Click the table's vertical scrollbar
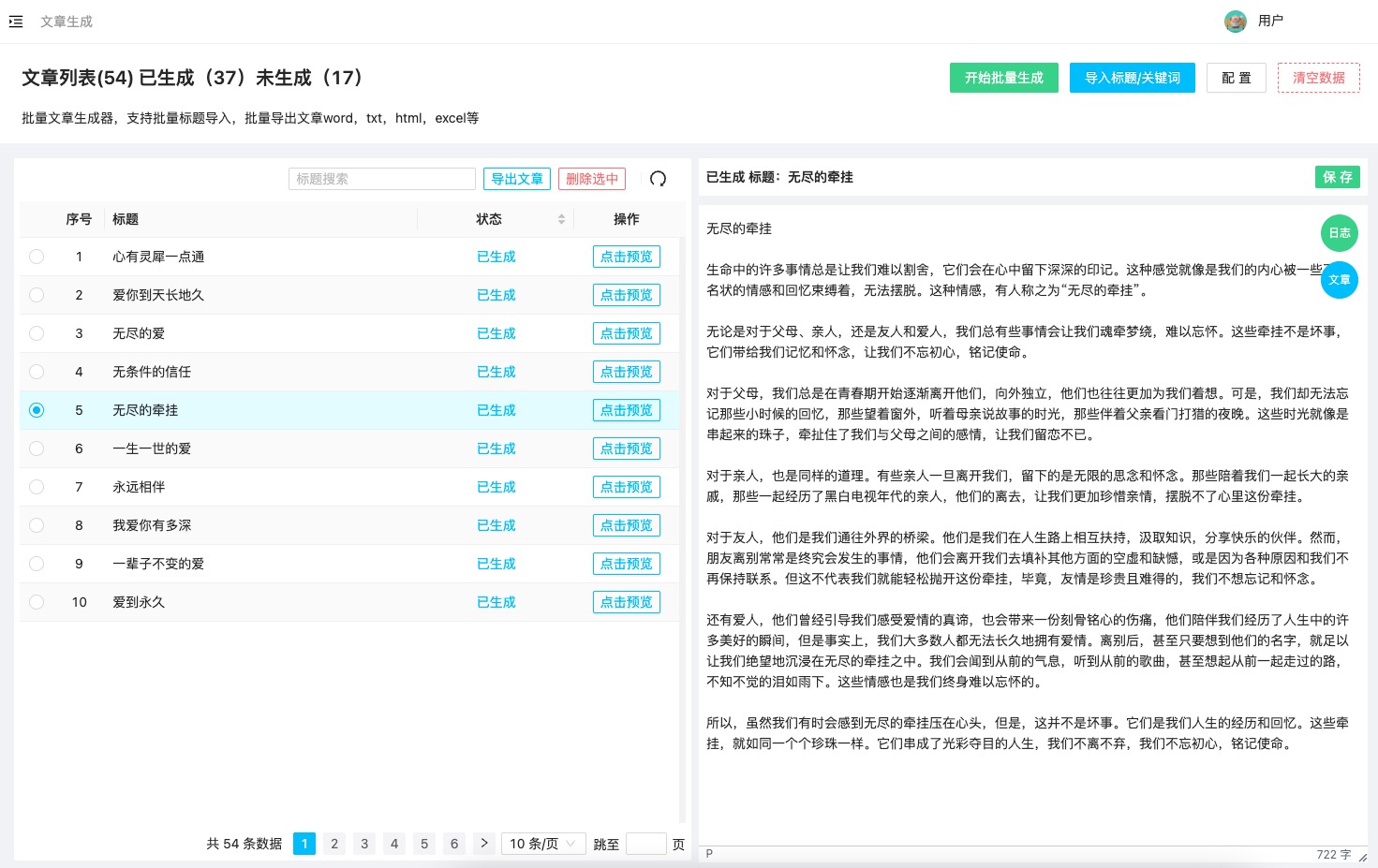The image size is (1378, 868). [682, 529]
